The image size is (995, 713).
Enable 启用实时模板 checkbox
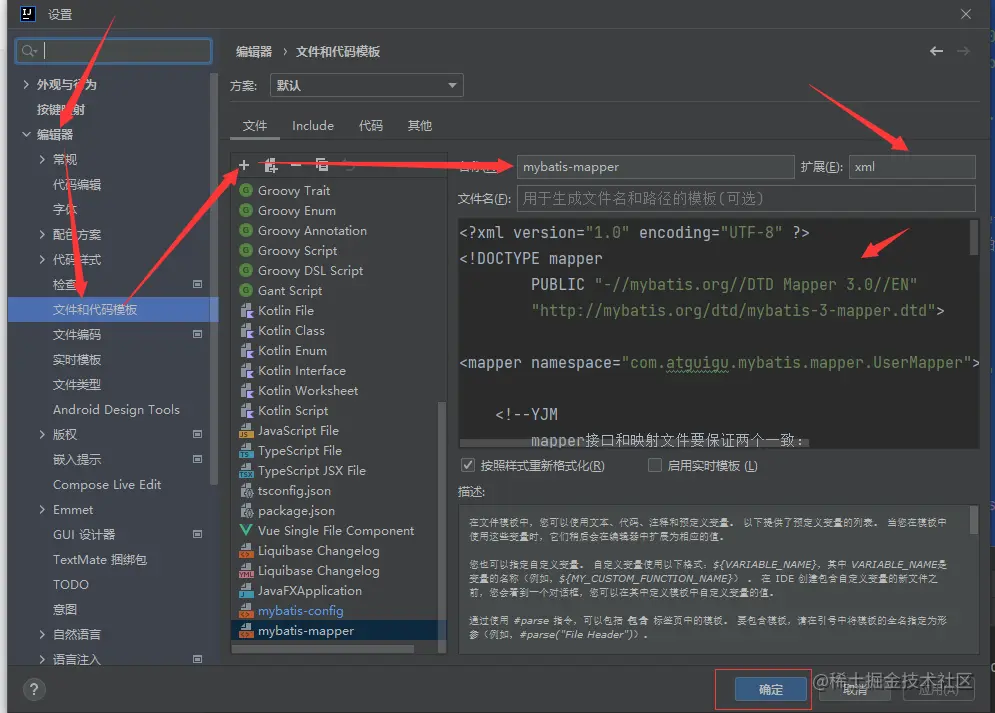tap(655, 466)
